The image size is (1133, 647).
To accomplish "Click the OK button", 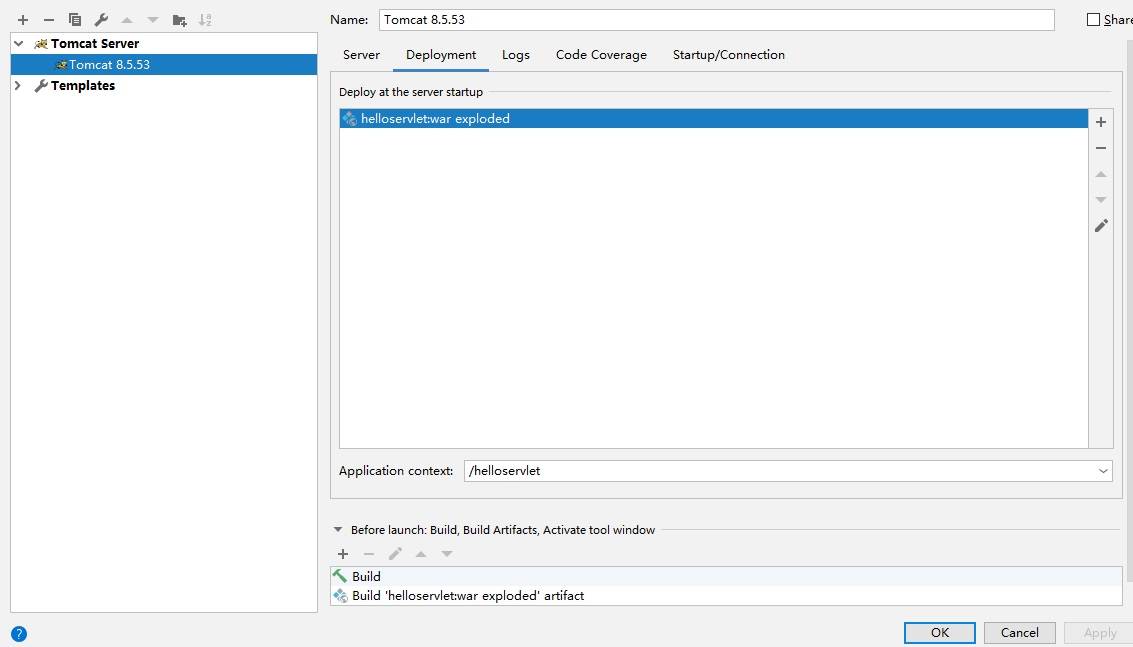I will [x=939, y=633].
